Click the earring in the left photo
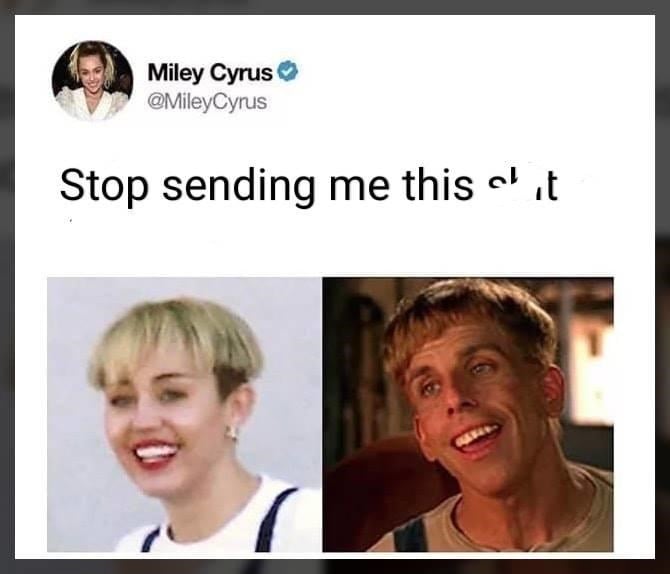This screenshot has height=574, width=670. pos(232,433)
